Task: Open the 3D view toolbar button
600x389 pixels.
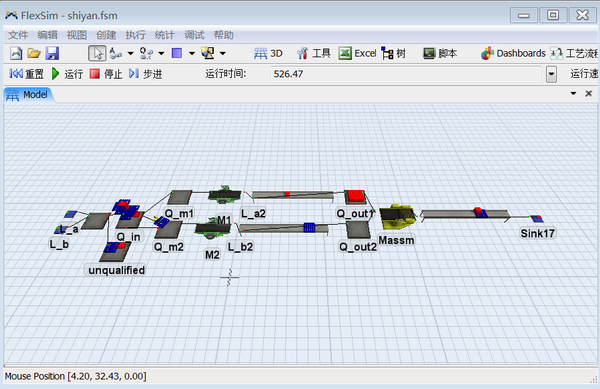Action: (x=268, y=53)
